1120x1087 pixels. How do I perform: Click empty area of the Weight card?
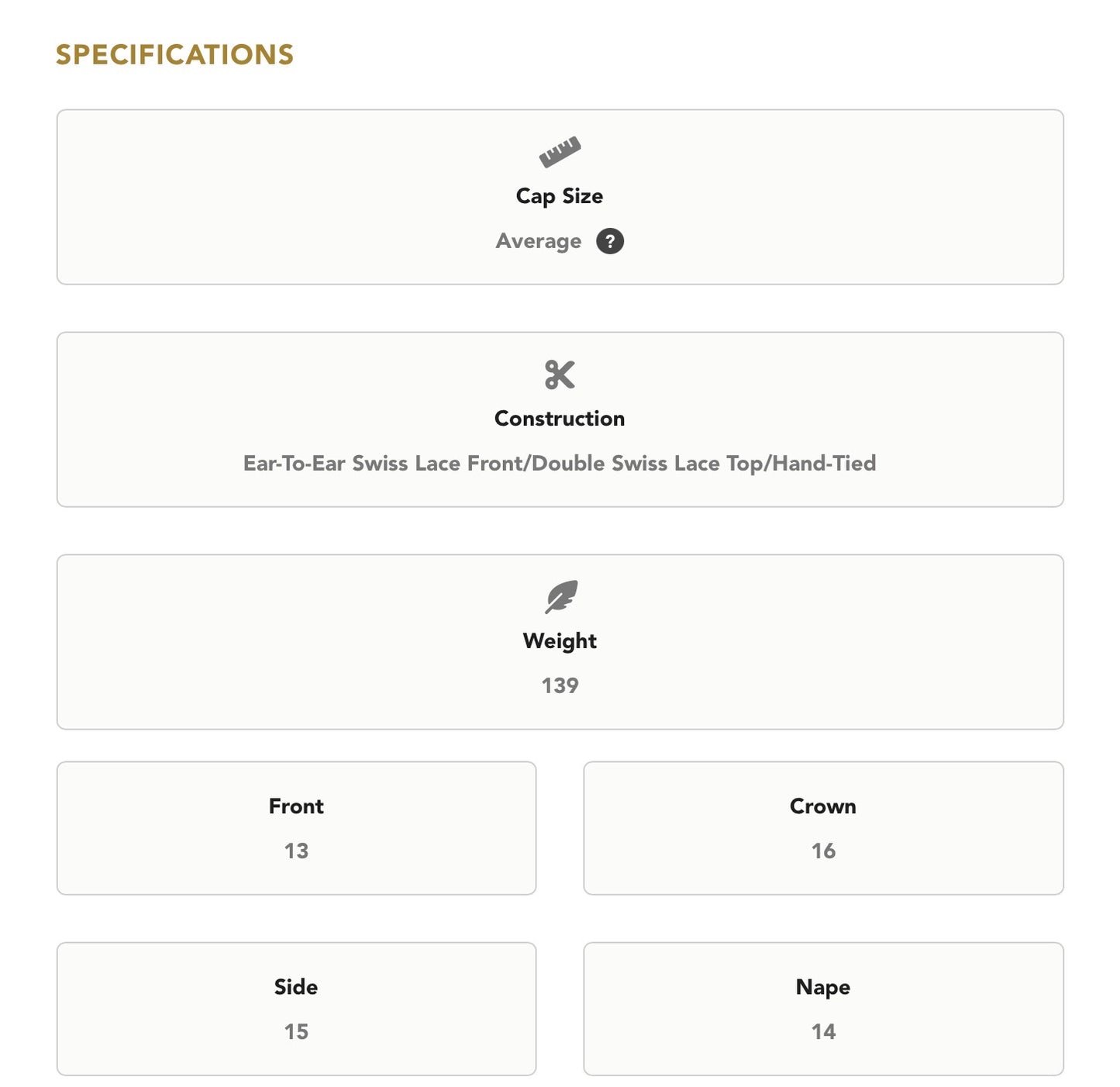point(233,642)
